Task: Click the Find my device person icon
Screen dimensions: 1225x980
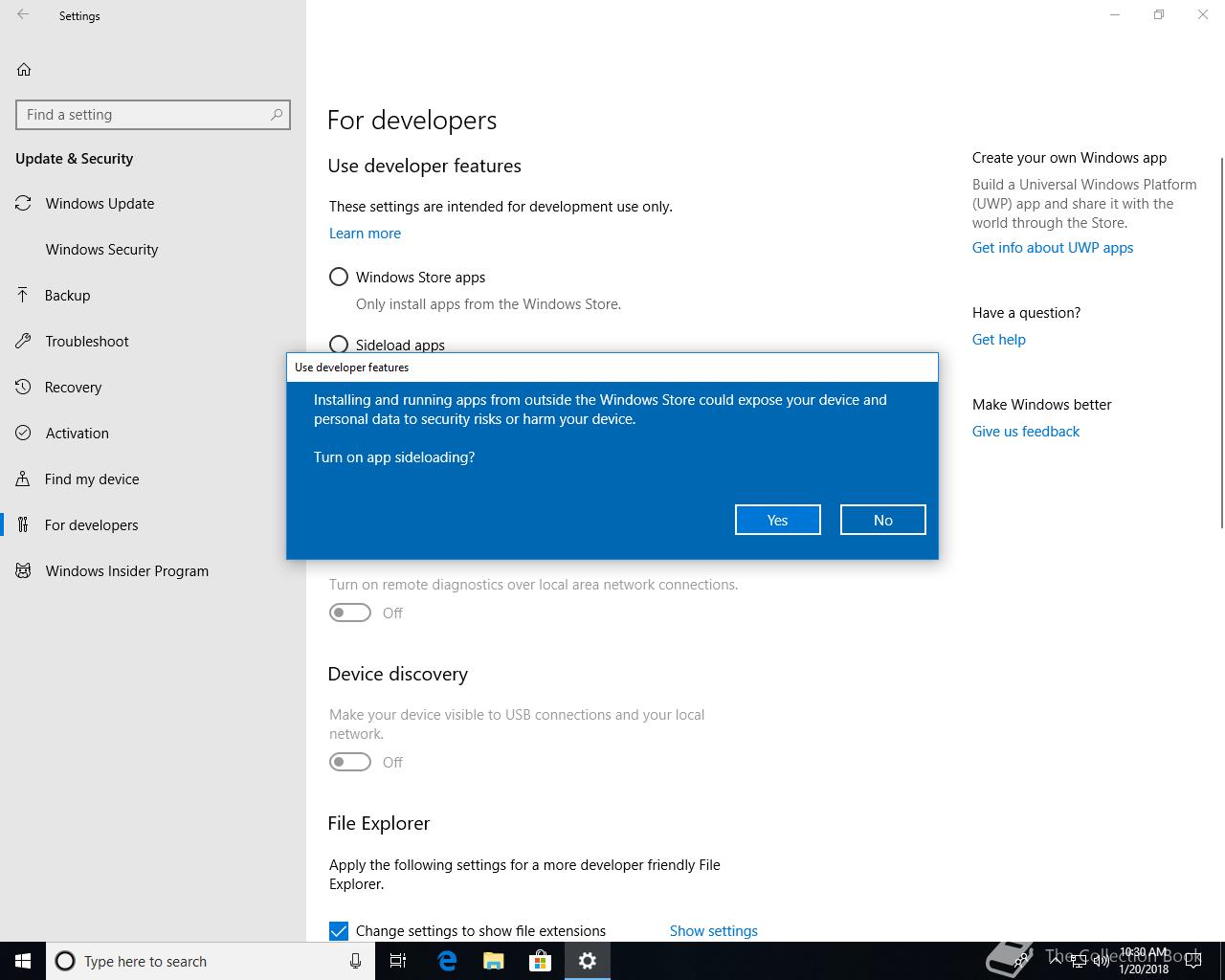Action: click(x=23, y=479)
